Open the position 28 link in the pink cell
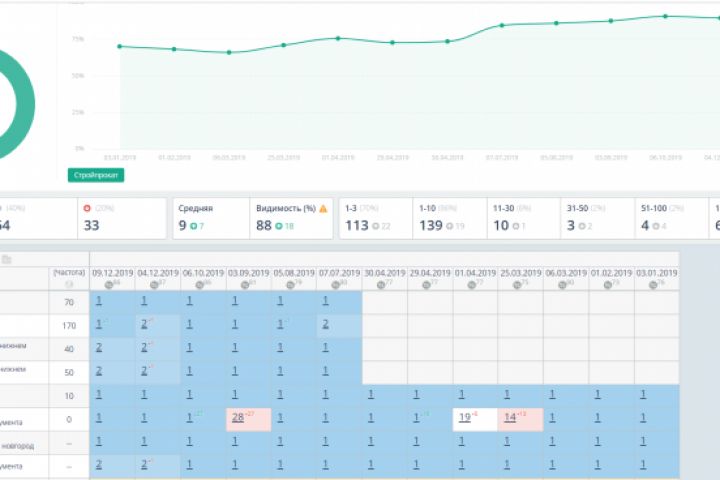720x480 pixels. click(238, 418)
